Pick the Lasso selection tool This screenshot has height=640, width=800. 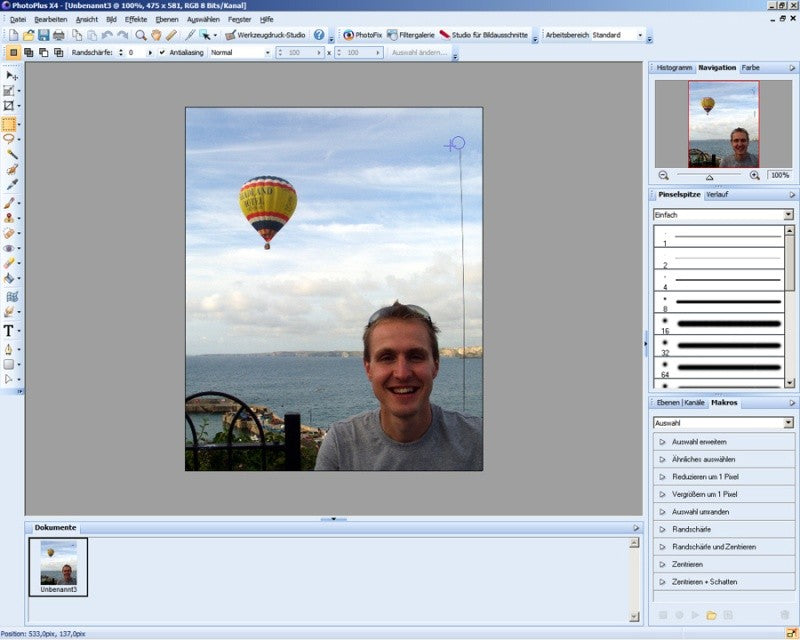point(9,139)
